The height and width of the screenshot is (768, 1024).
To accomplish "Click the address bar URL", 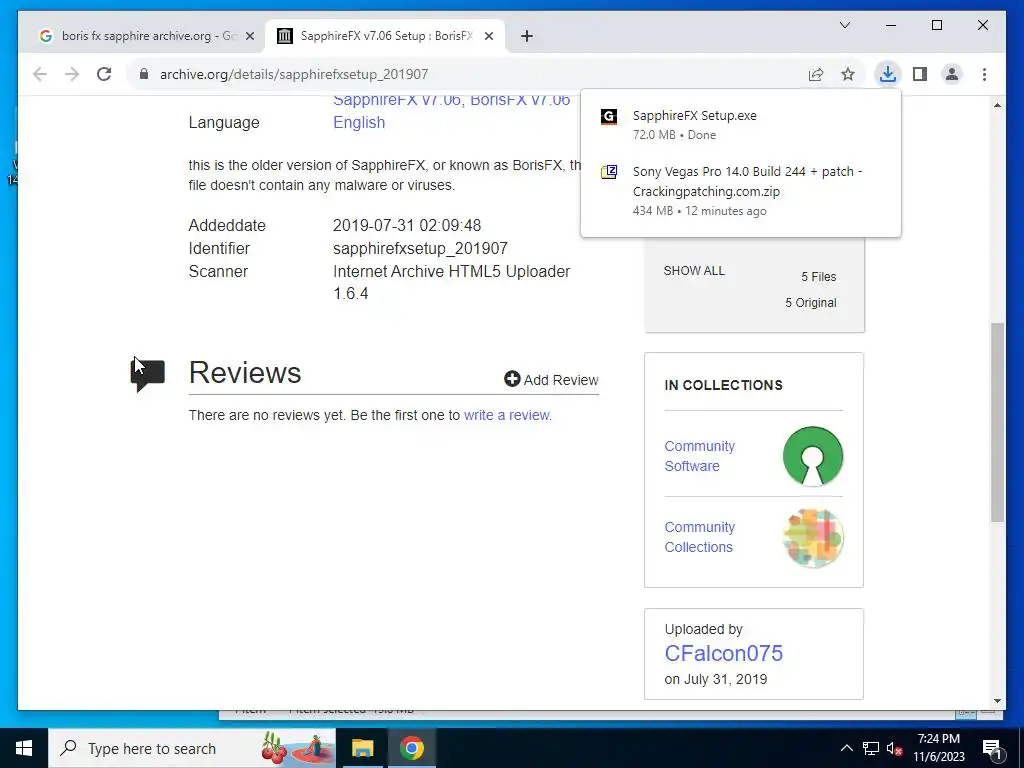I will tap(294, 74).
